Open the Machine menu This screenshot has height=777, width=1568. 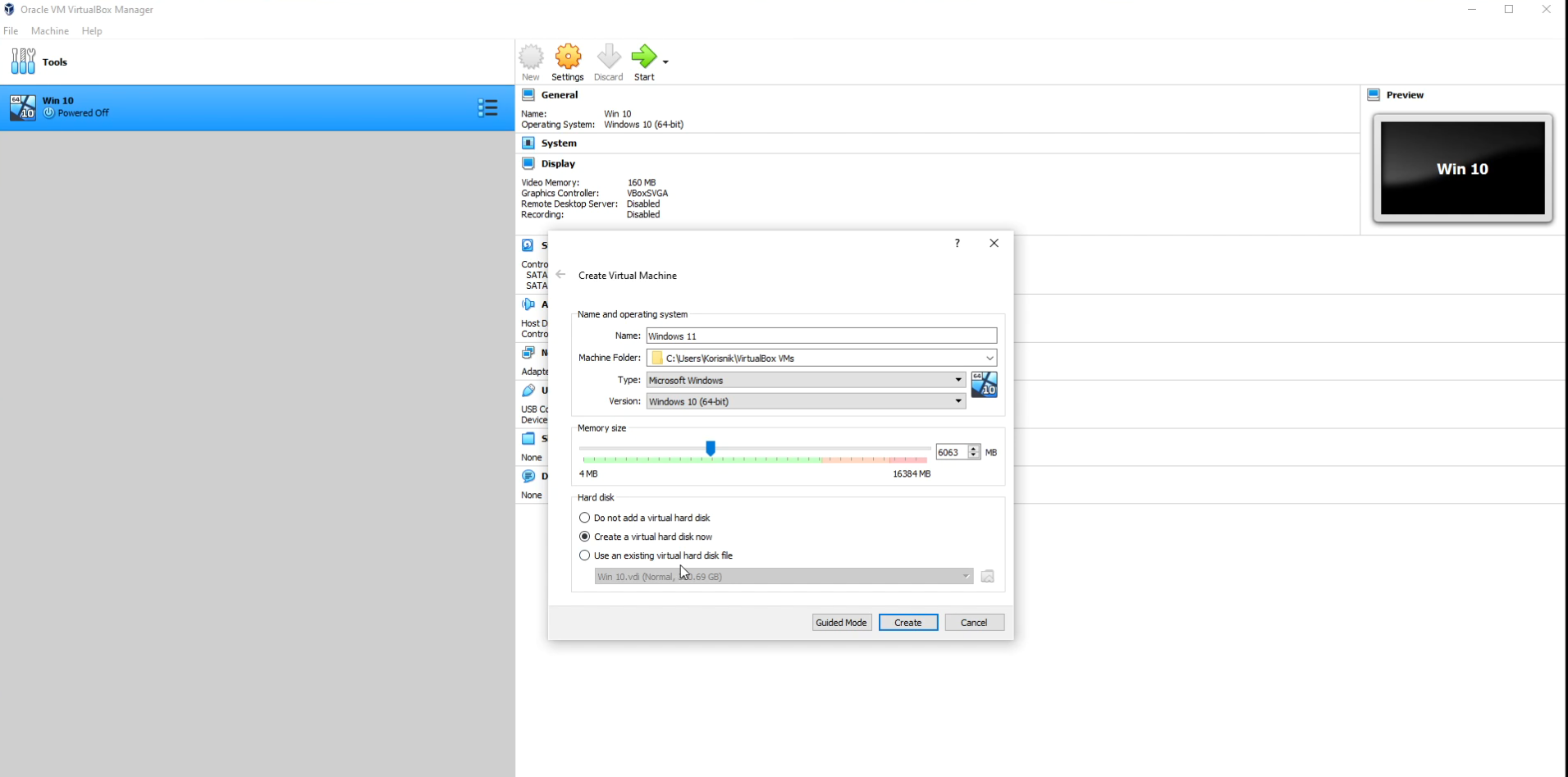click(50, 30)
